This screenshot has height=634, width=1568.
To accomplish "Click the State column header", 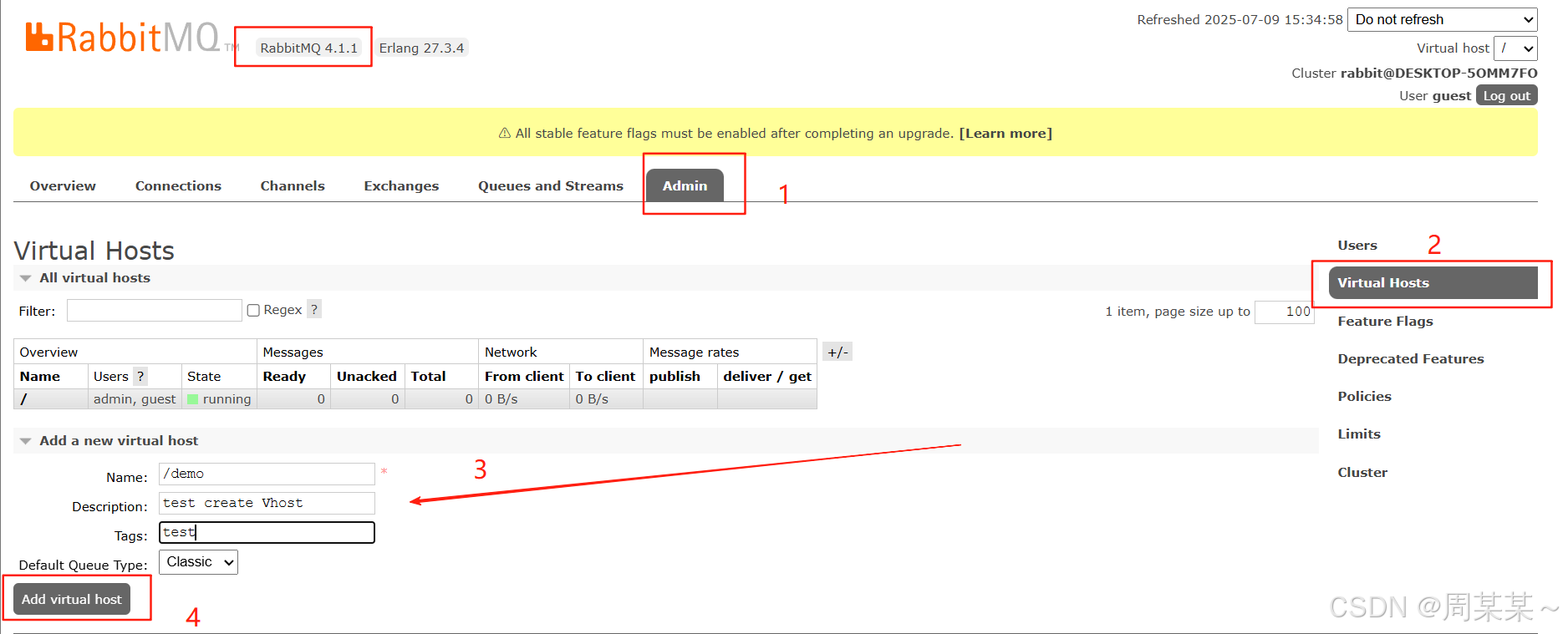I will coord(204,376).
